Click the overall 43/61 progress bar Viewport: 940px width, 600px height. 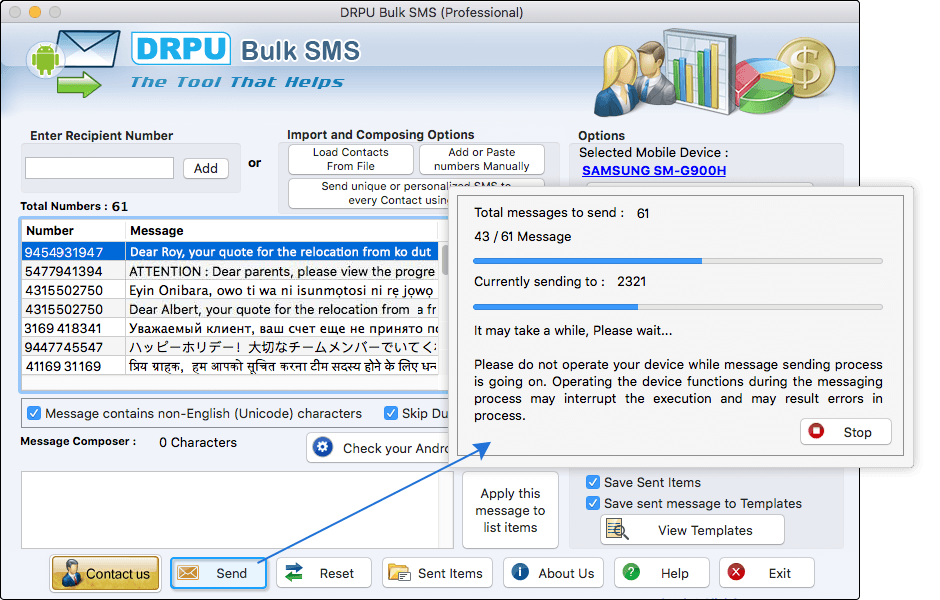pos(677,261)
